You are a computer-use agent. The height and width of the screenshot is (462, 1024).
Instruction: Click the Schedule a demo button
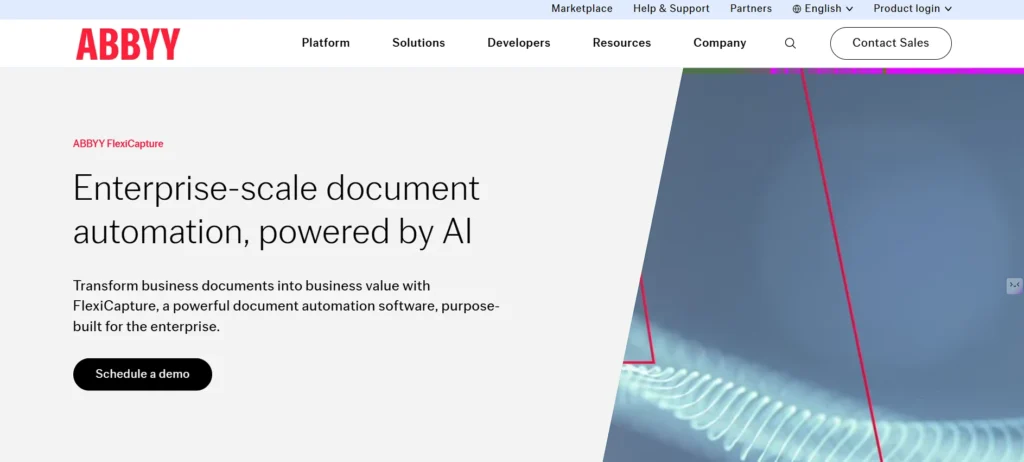142,374
